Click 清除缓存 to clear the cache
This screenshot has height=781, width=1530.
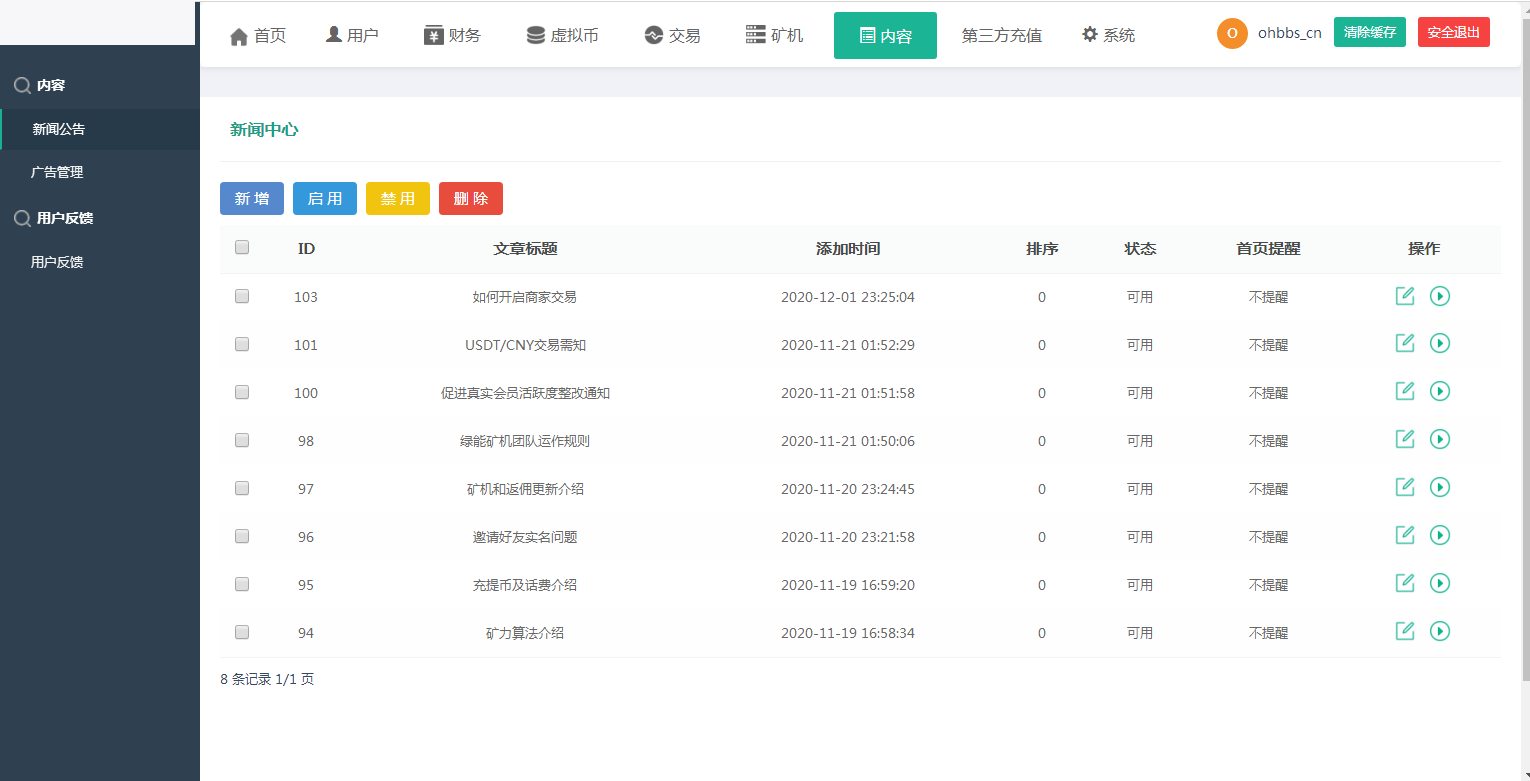click(1369, 32)
